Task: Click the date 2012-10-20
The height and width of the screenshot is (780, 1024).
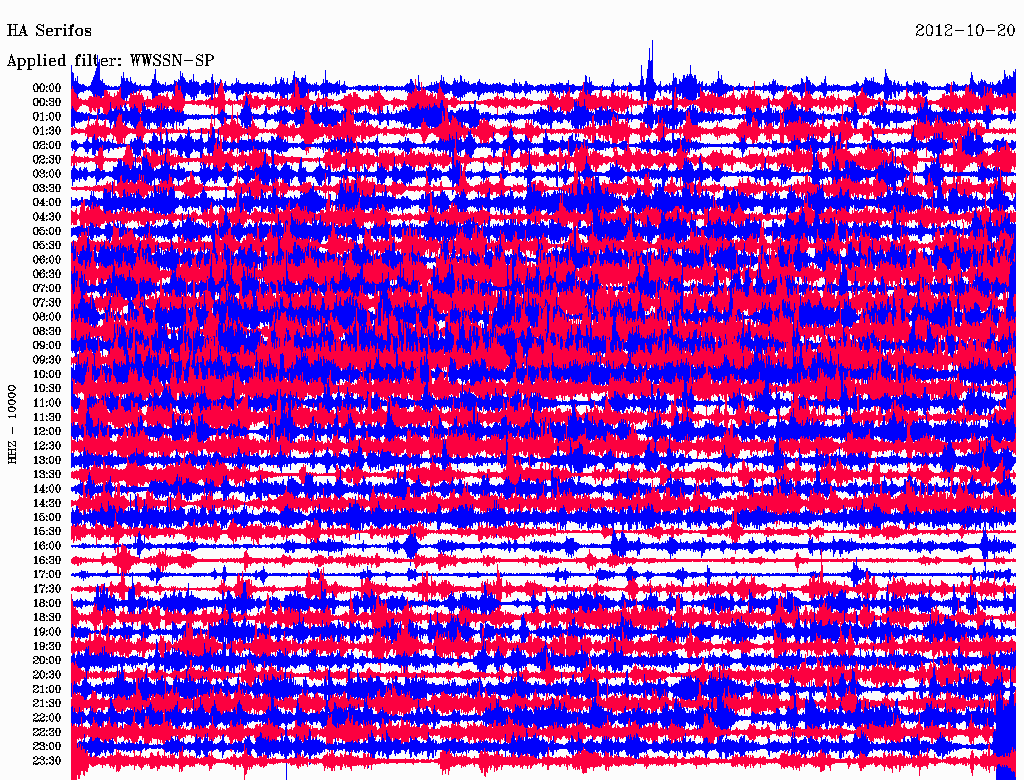Action: point(965,31)
